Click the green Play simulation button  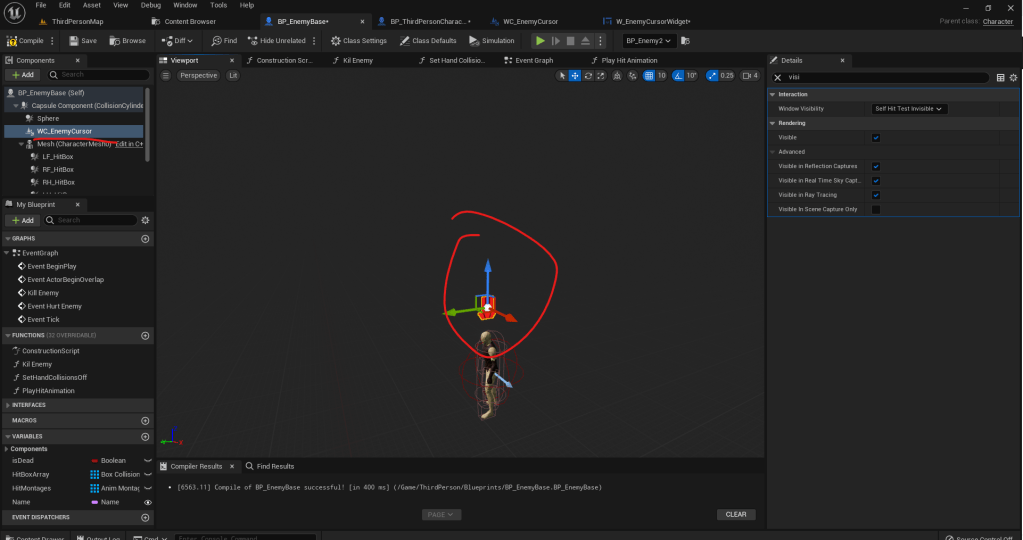coord(540,41)
